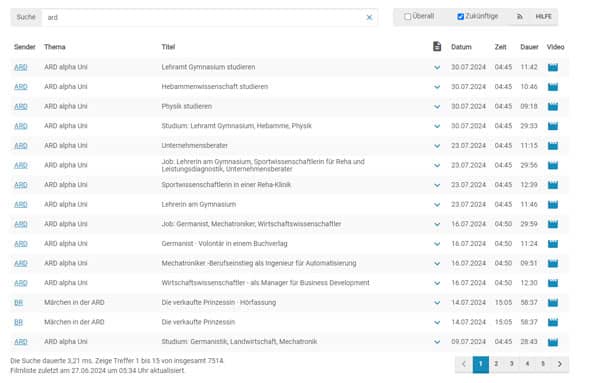Sort by Thema column header
600x383 pixels.
pyautogui.click(x=55, y=47)
